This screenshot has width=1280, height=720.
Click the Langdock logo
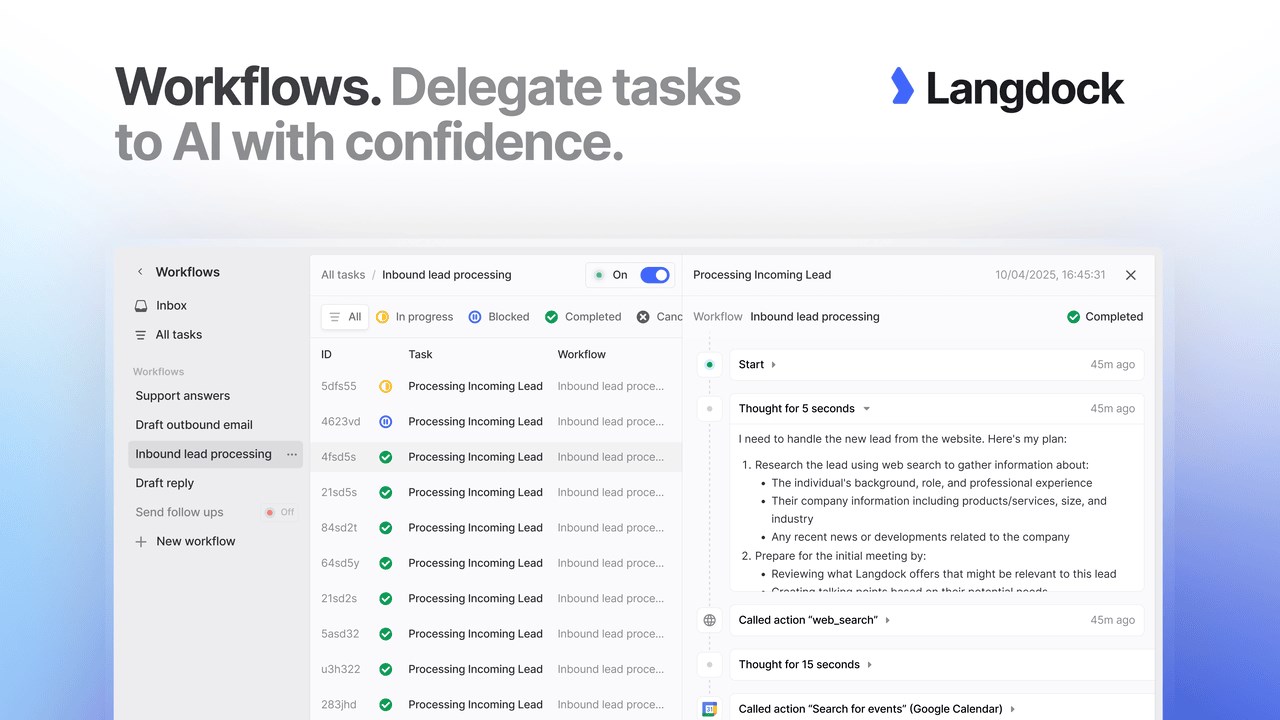[x=1007, y=89]
